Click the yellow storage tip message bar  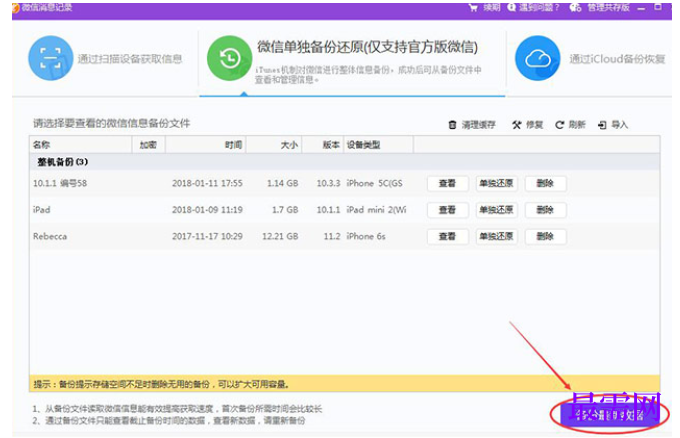(345, 384)
